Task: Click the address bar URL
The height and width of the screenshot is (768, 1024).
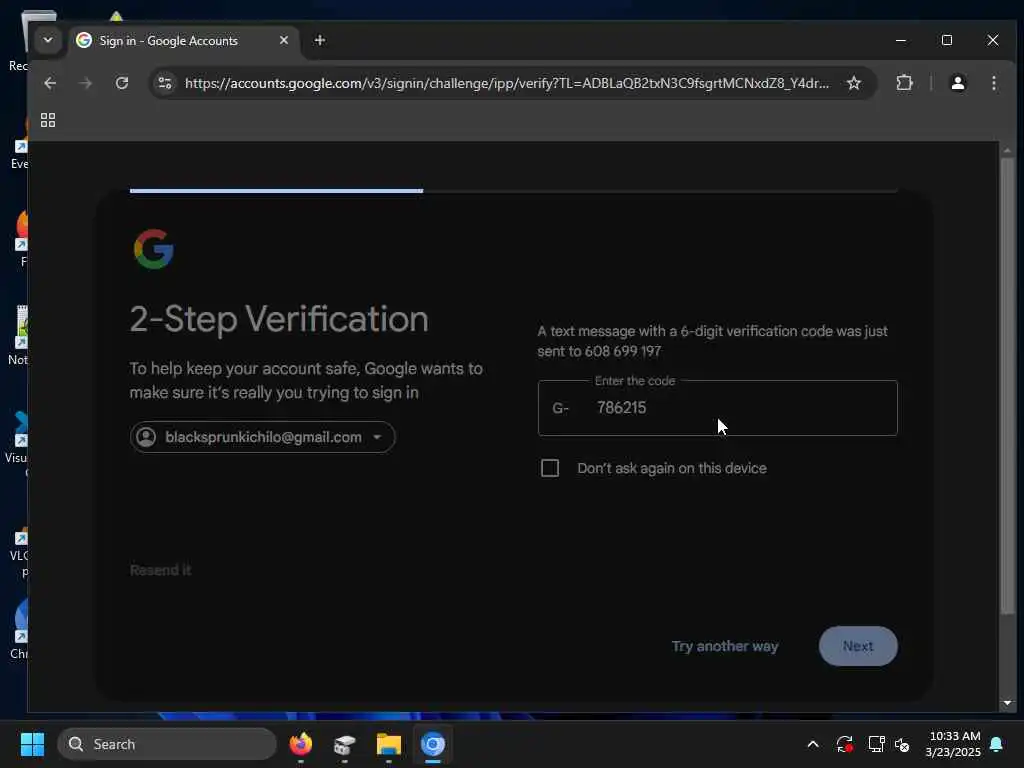Action: coord(507,84)
